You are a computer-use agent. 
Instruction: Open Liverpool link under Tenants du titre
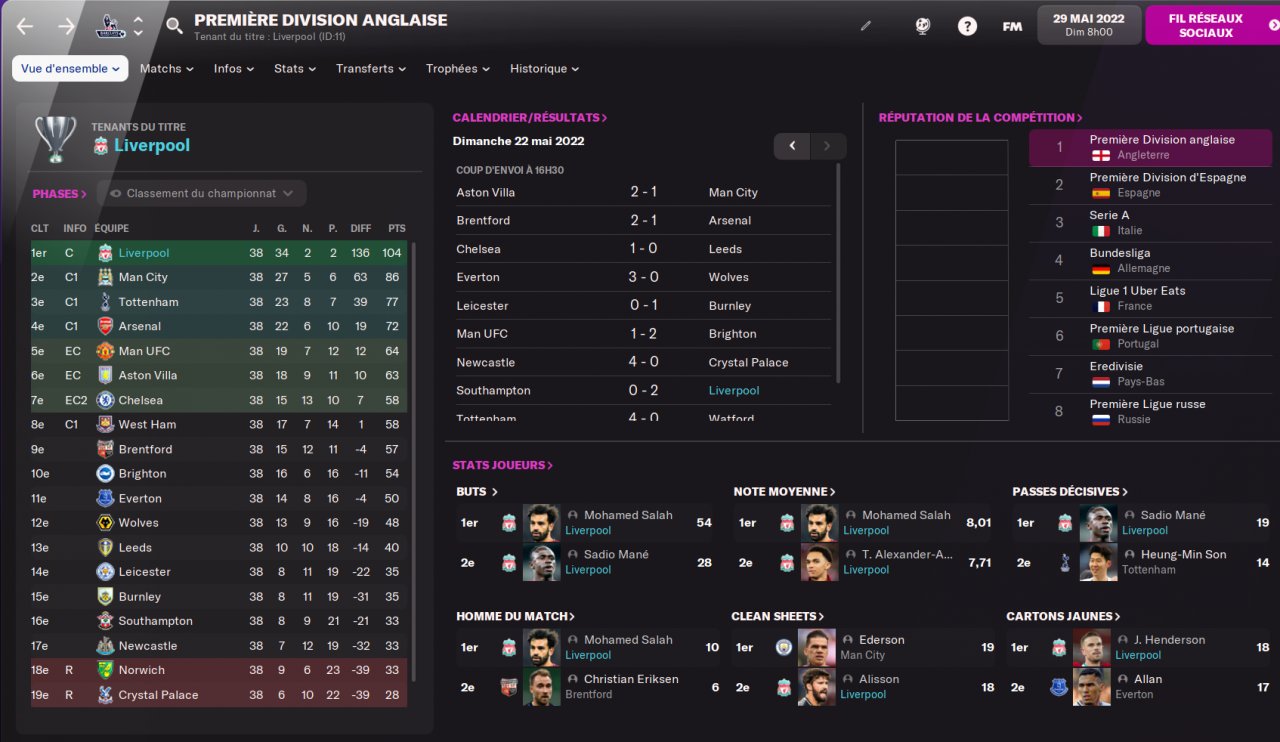point(152,145)
